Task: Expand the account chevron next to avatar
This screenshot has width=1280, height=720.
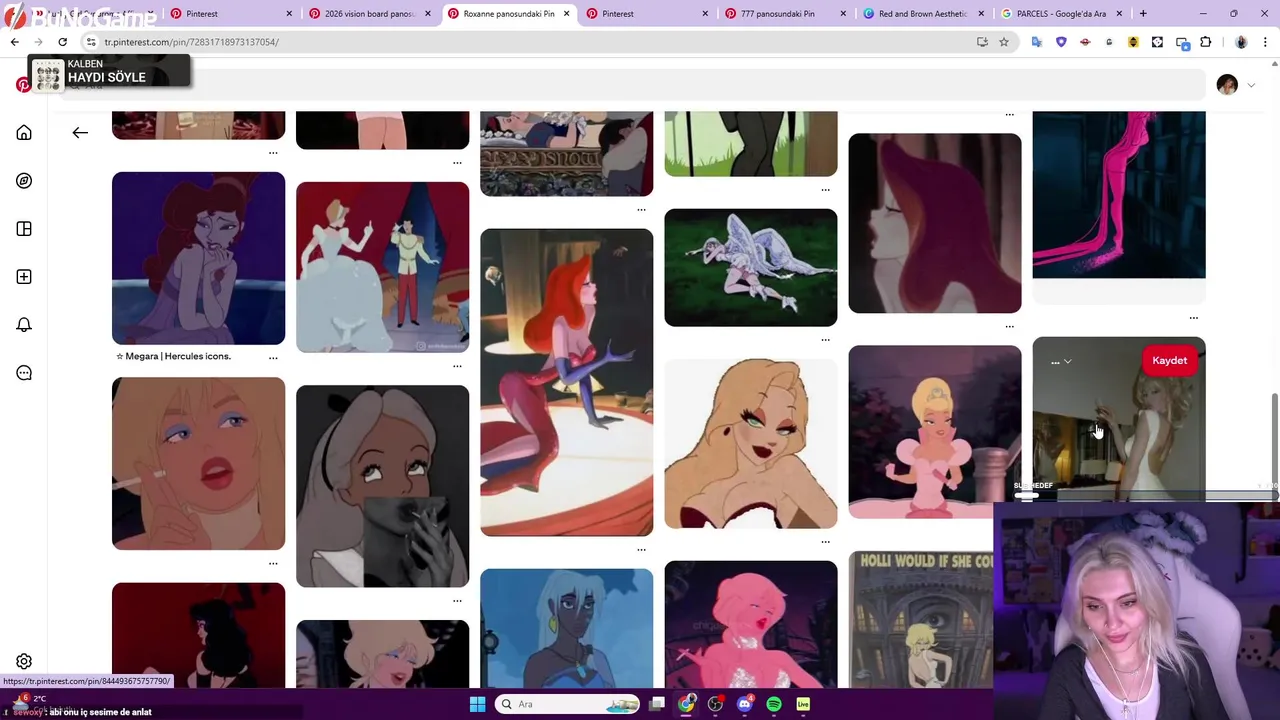Action: pos(1251,86)
